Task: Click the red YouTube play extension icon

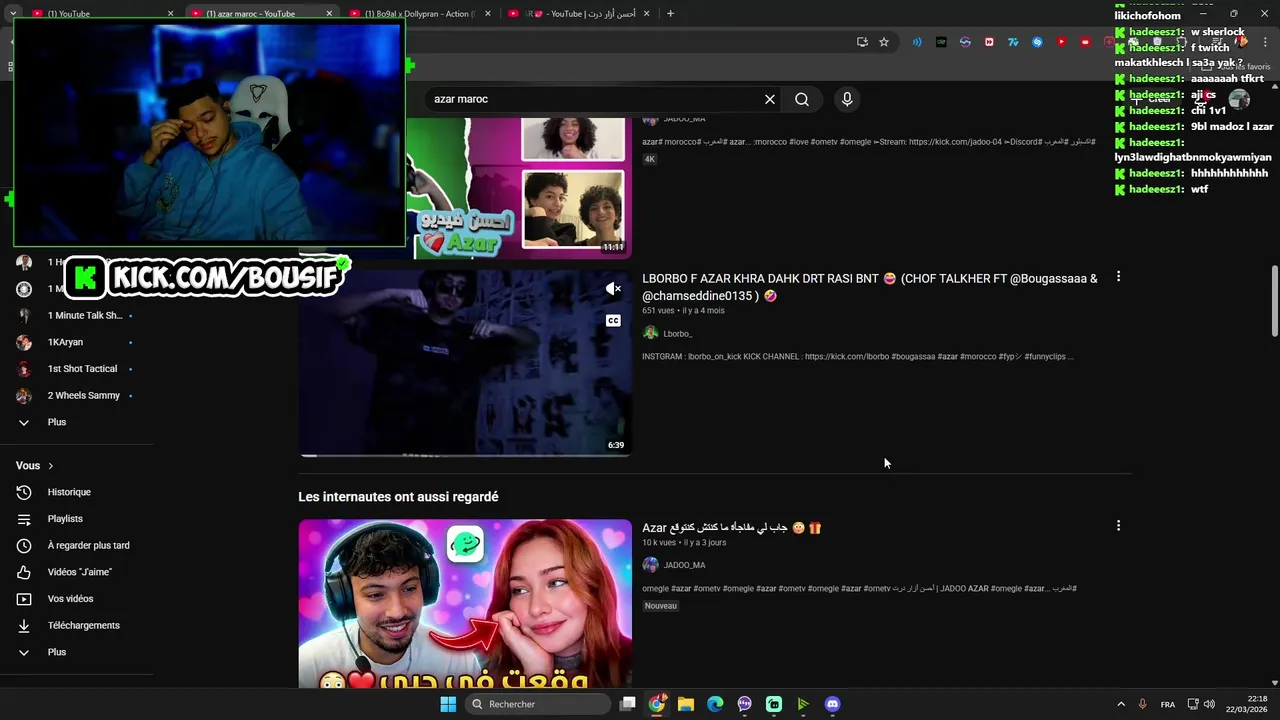Action: click(x=1061, y=42)
